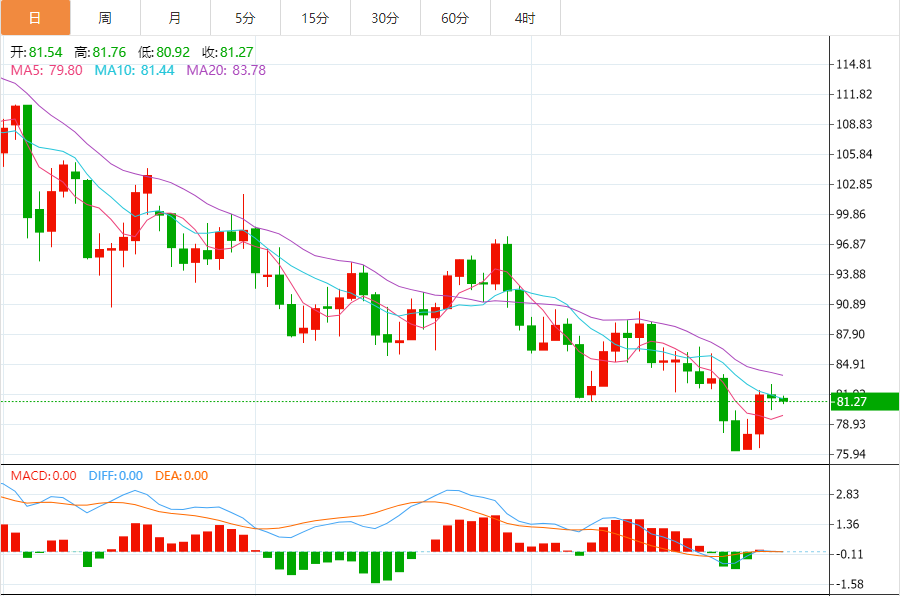The image size is (901, 596).
Task: Click the 2.83 MACD axis label
Action: coord(848,494)
